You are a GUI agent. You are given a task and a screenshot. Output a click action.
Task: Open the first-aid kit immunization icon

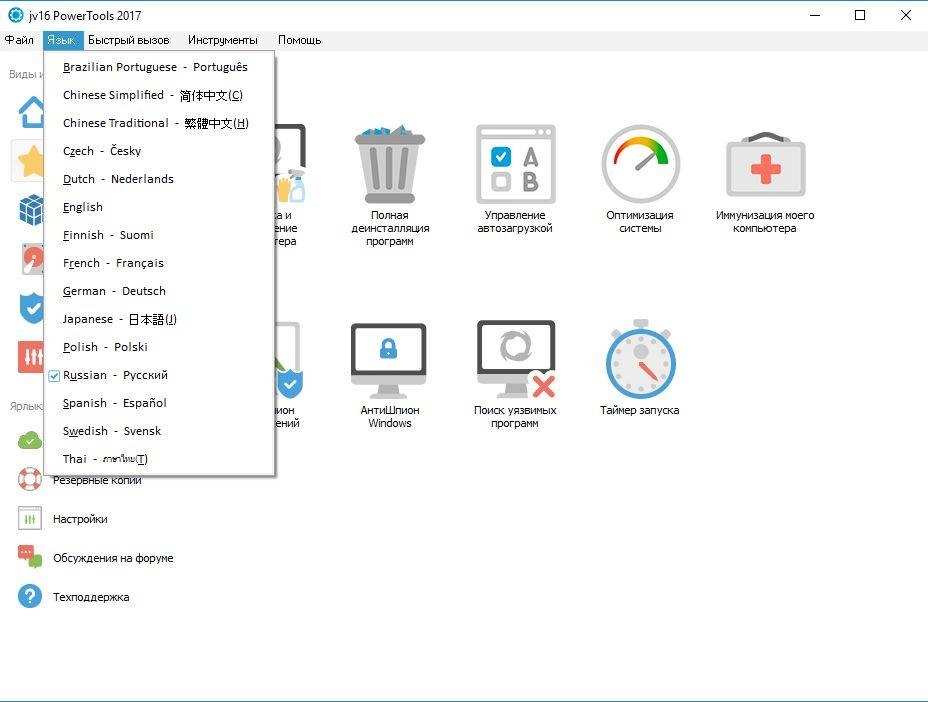pos(765,164)
